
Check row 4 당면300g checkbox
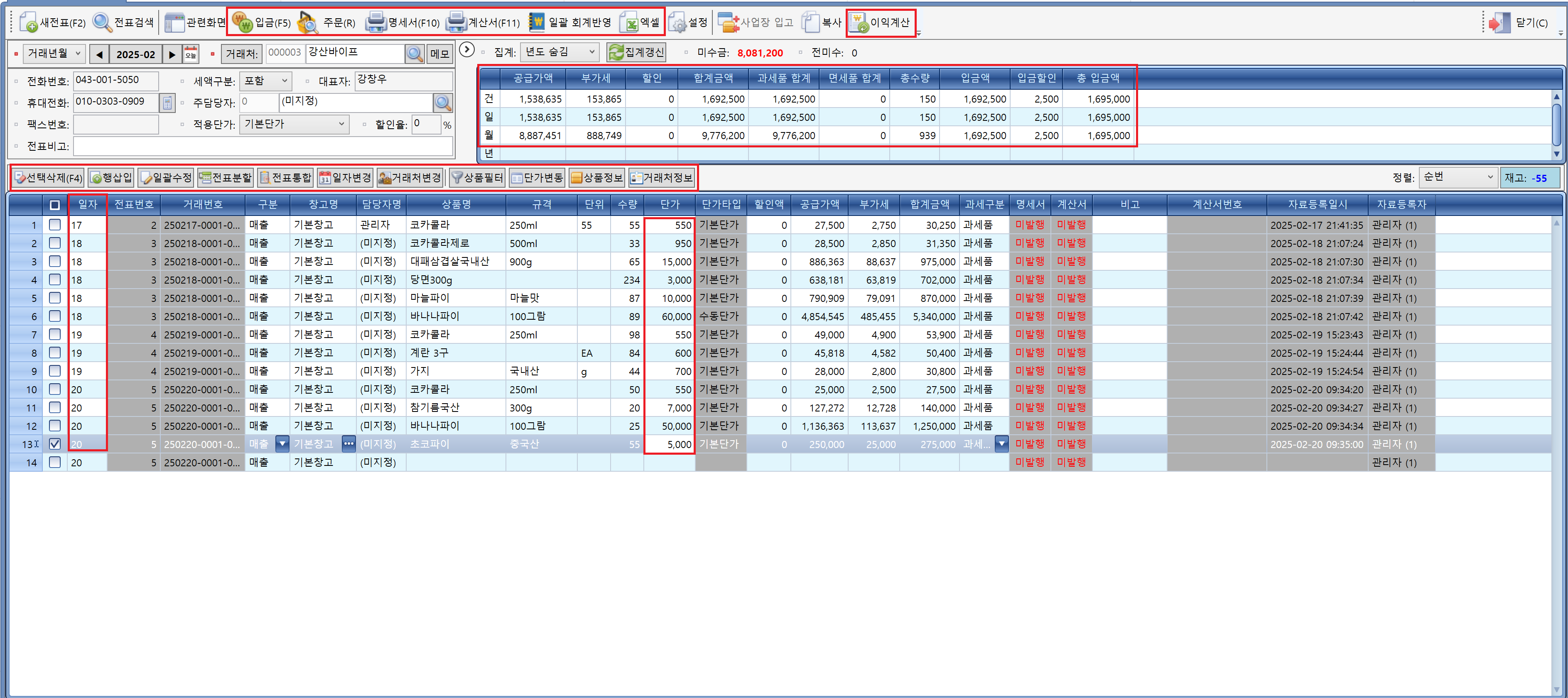click(55, 279)
